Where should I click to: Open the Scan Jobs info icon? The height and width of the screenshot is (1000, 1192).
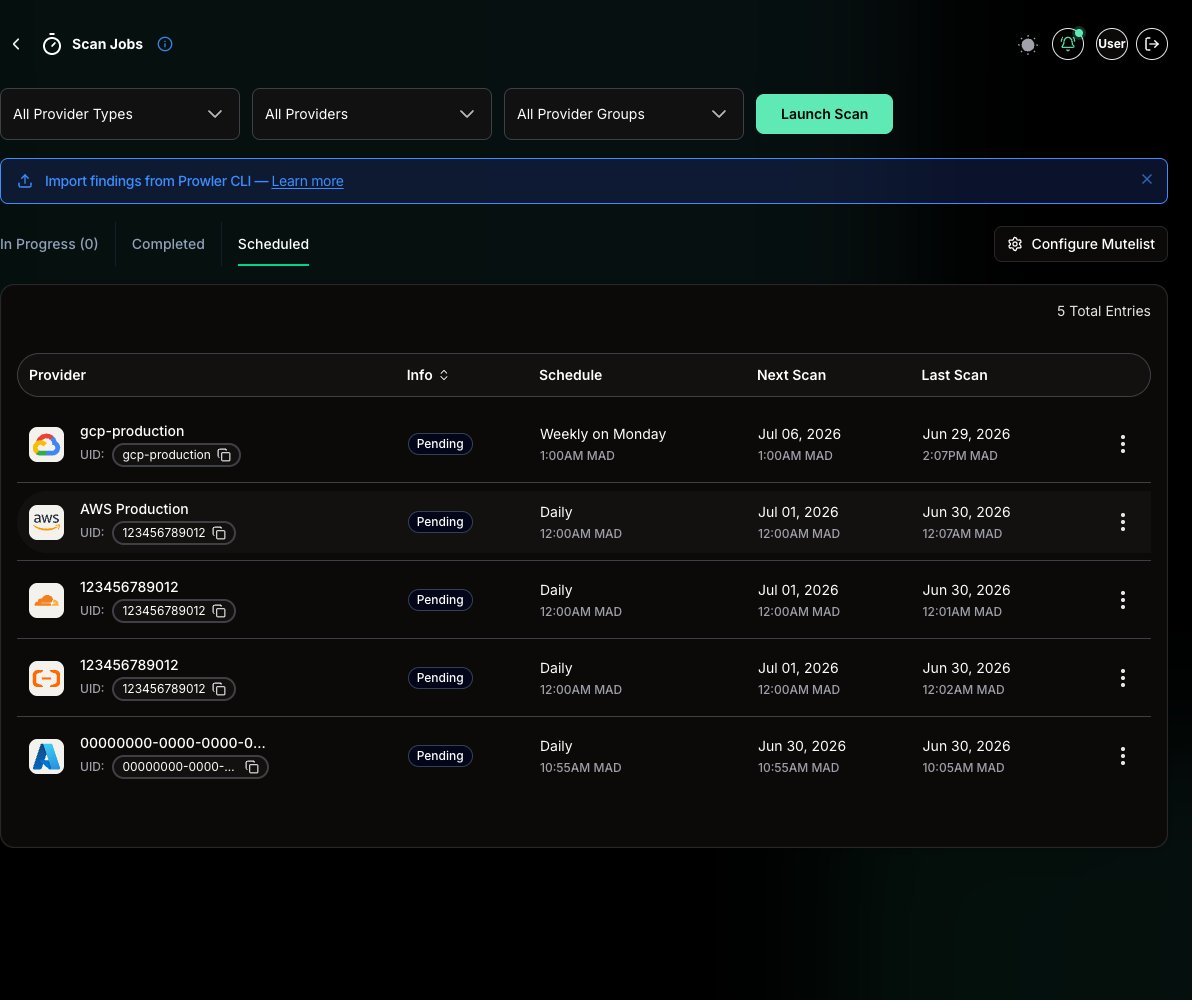click(x=165, y=44)
